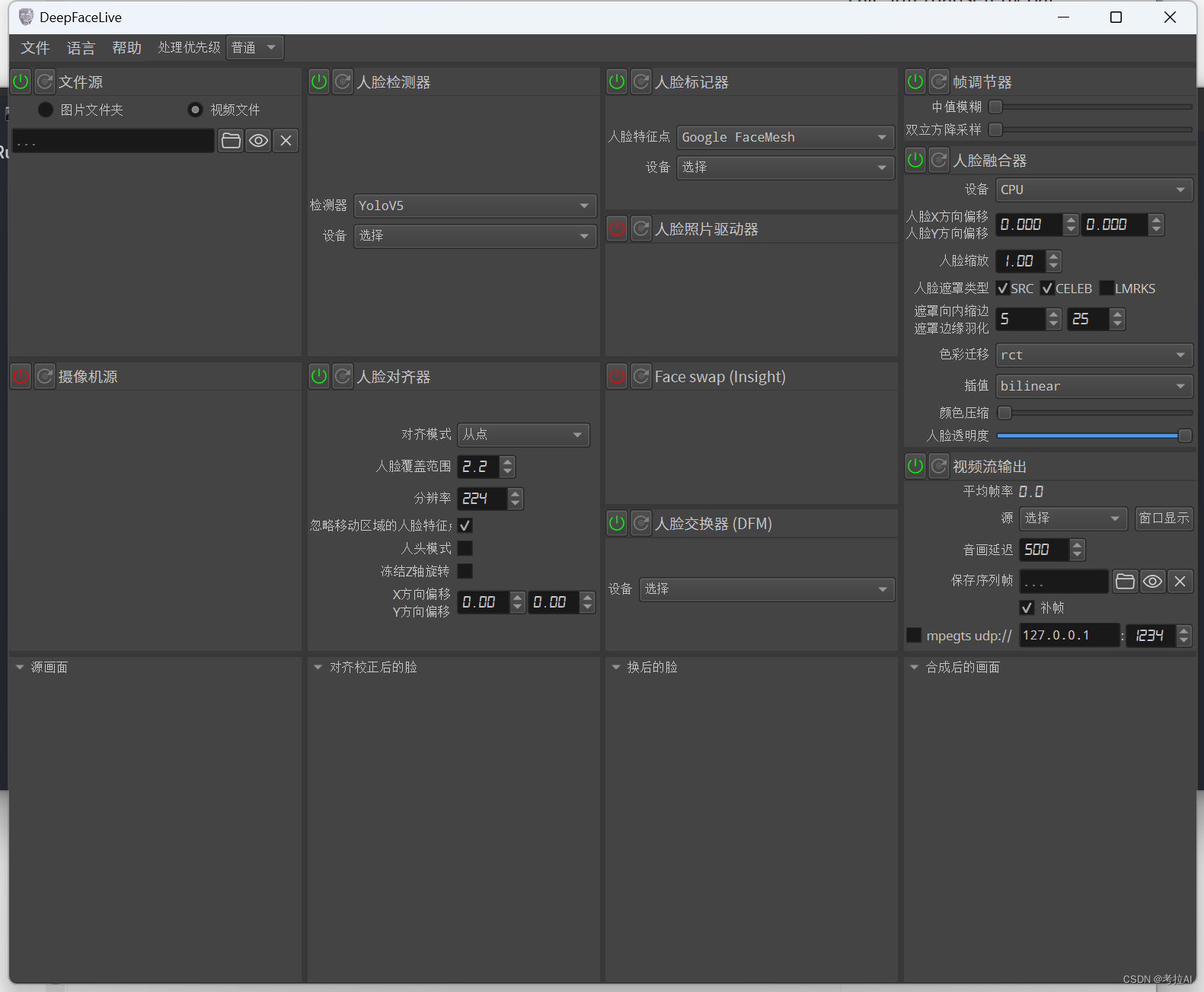Open 人脸标记器 设备 dropdown

[x=785, y=167]
